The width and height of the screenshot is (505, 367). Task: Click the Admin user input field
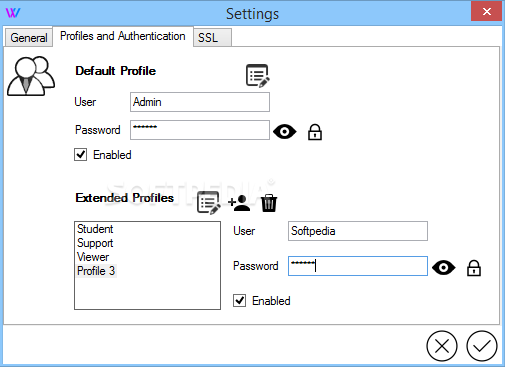pyautogui.click(x=200, y=102)
